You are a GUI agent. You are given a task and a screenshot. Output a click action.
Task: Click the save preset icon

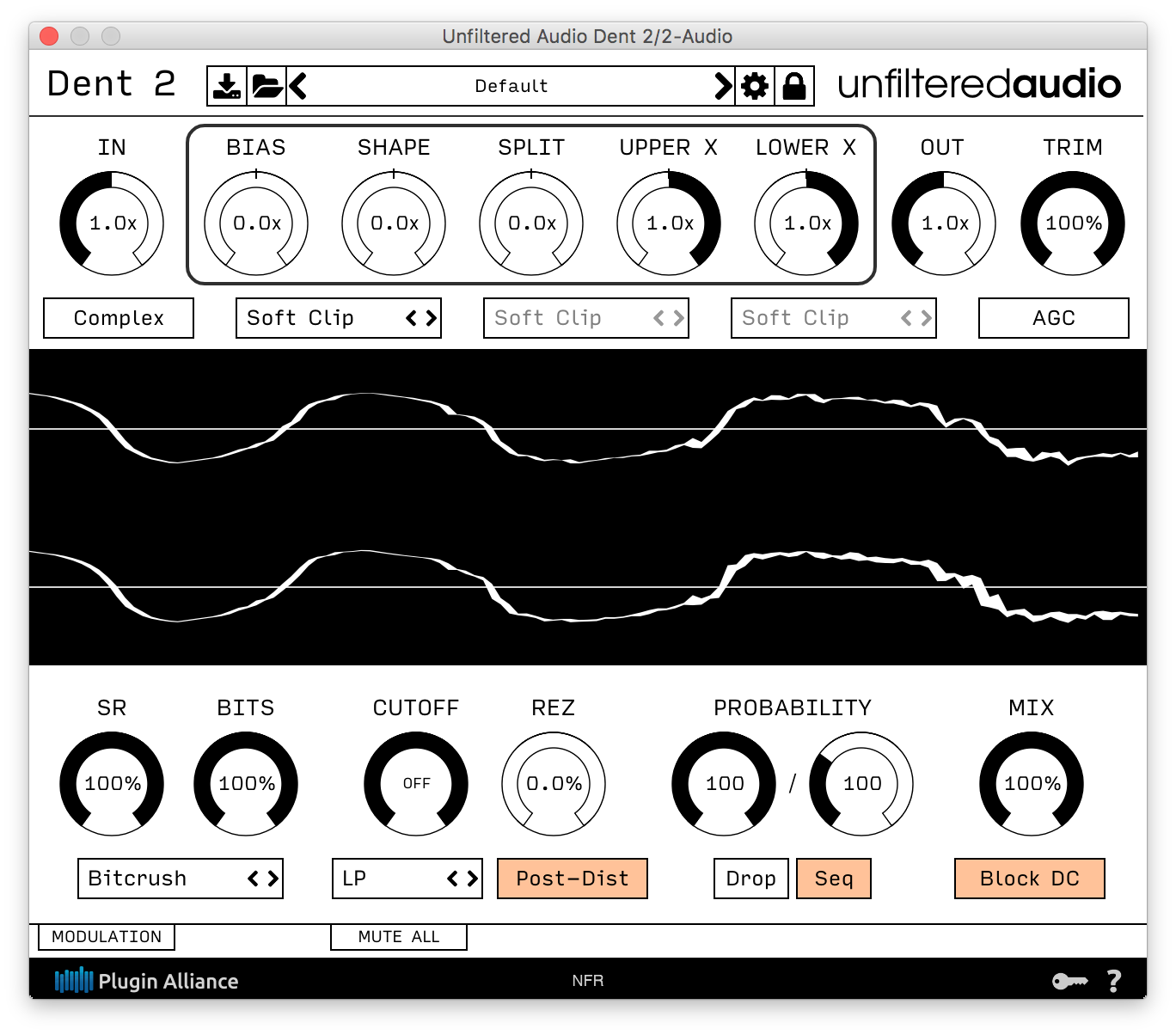(227, 86)
